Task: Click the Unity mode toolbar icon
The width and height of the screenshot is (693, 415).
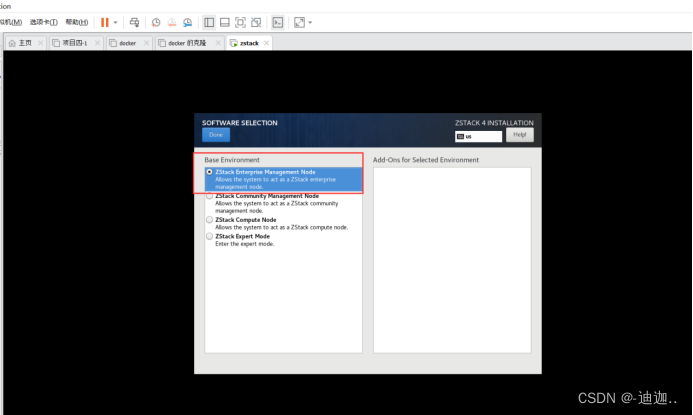Action: pyautogui.click(x=256, y=22)
